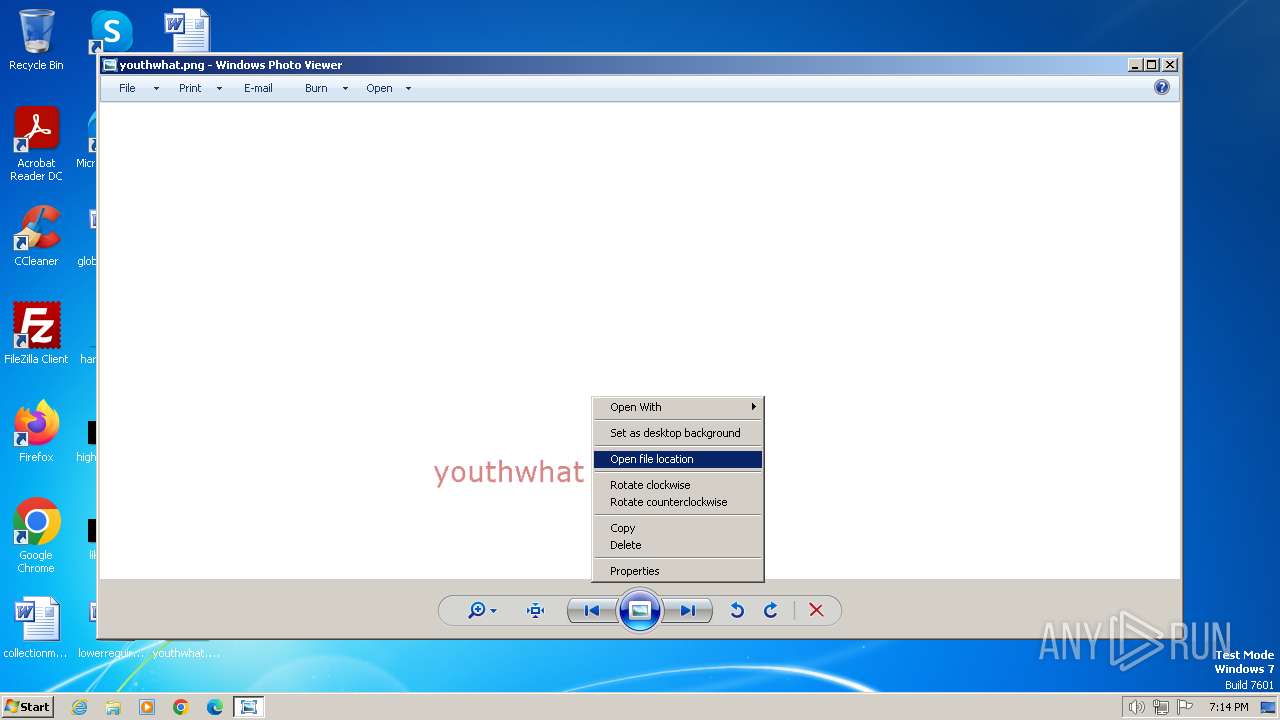Select the collectionm... Word document icon
1280x720 pixels.
[x=36, y=628]
